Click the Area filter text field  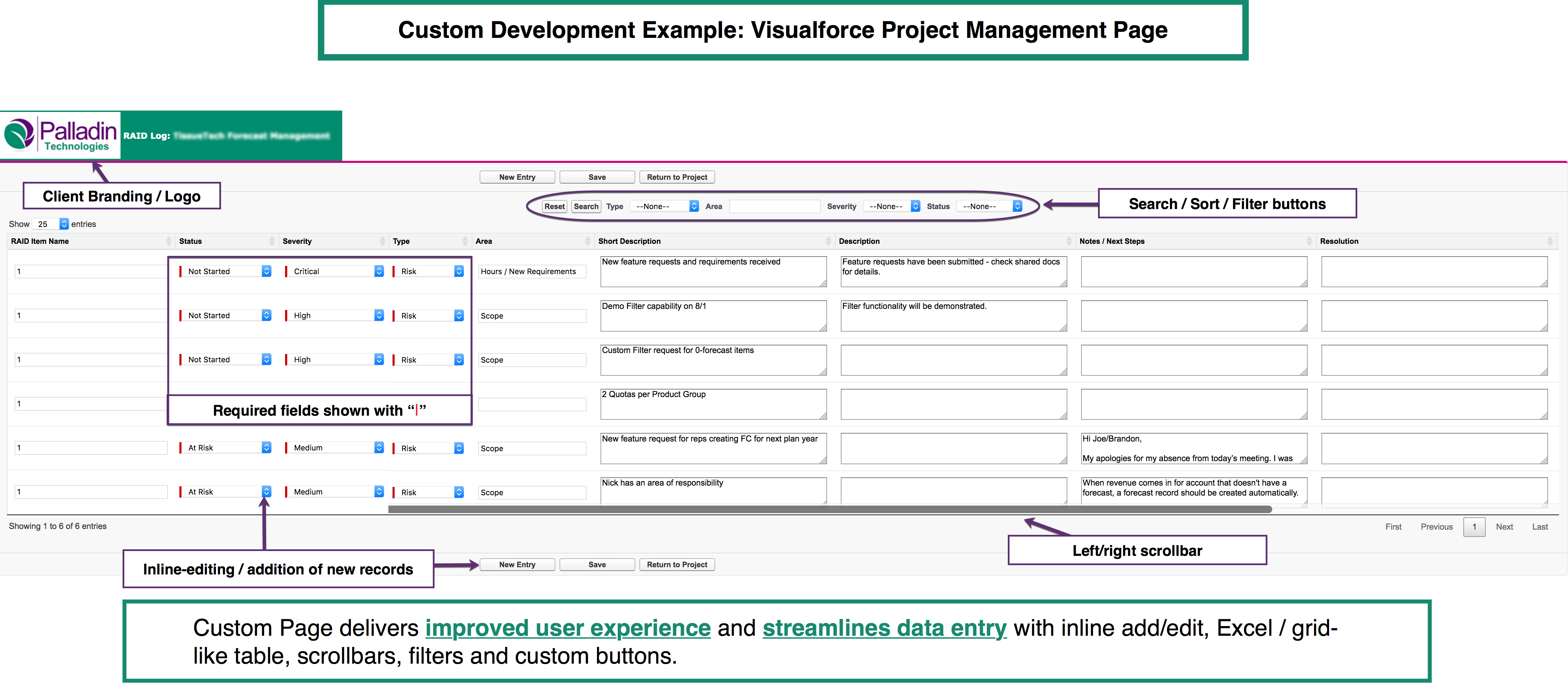point(774,206)
